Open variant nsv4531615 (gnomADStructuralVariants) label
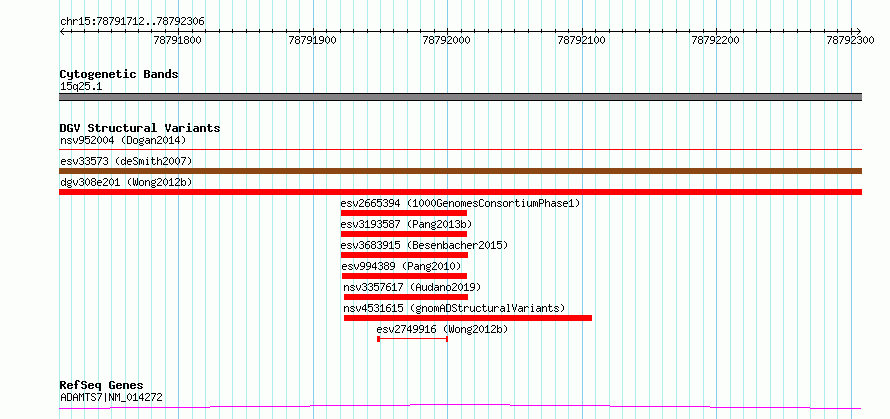This screenshot has height=419, width=890. click(x=455, y=308)
